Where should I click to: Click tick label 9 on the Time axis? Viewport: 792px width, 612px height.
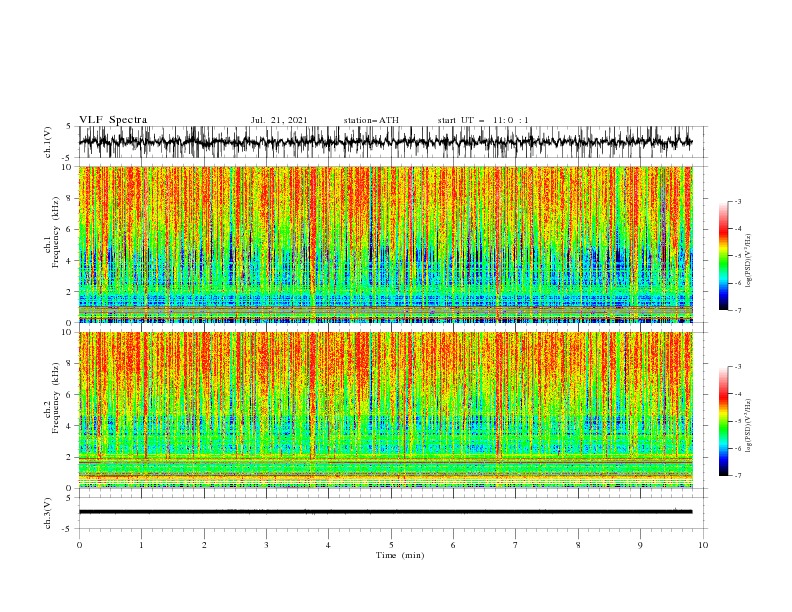640,545
